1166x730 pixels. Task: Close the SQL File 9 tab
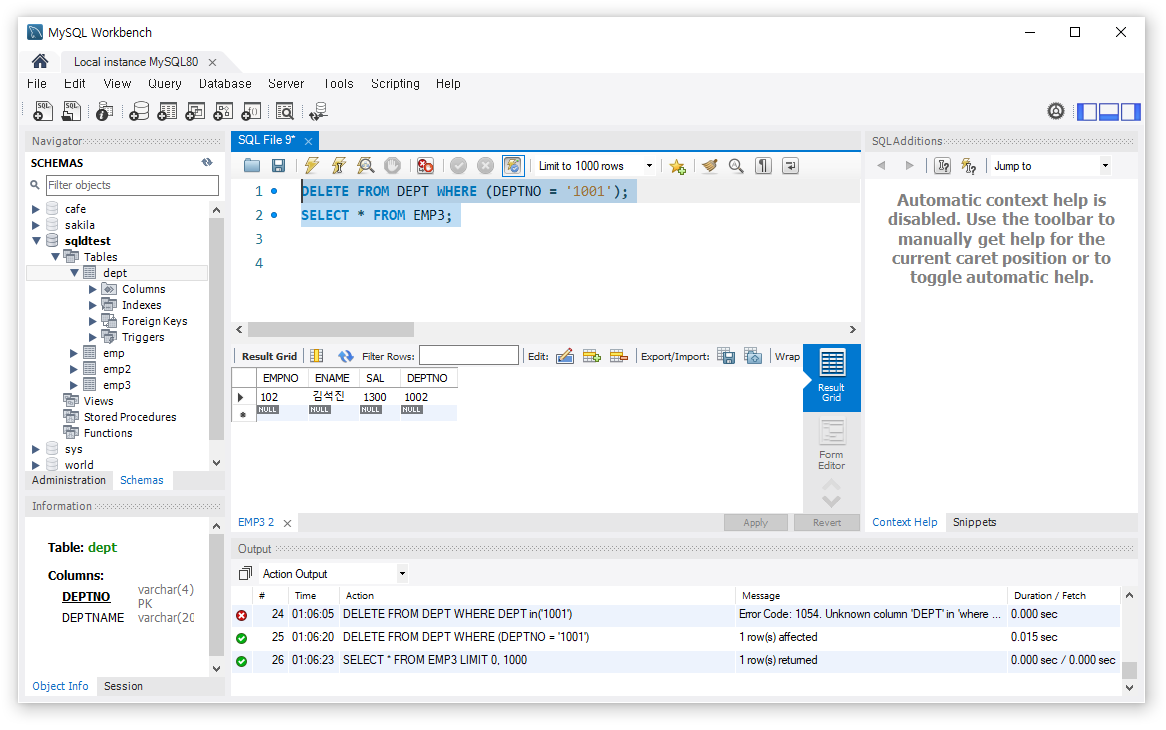[x=308, y=140]
